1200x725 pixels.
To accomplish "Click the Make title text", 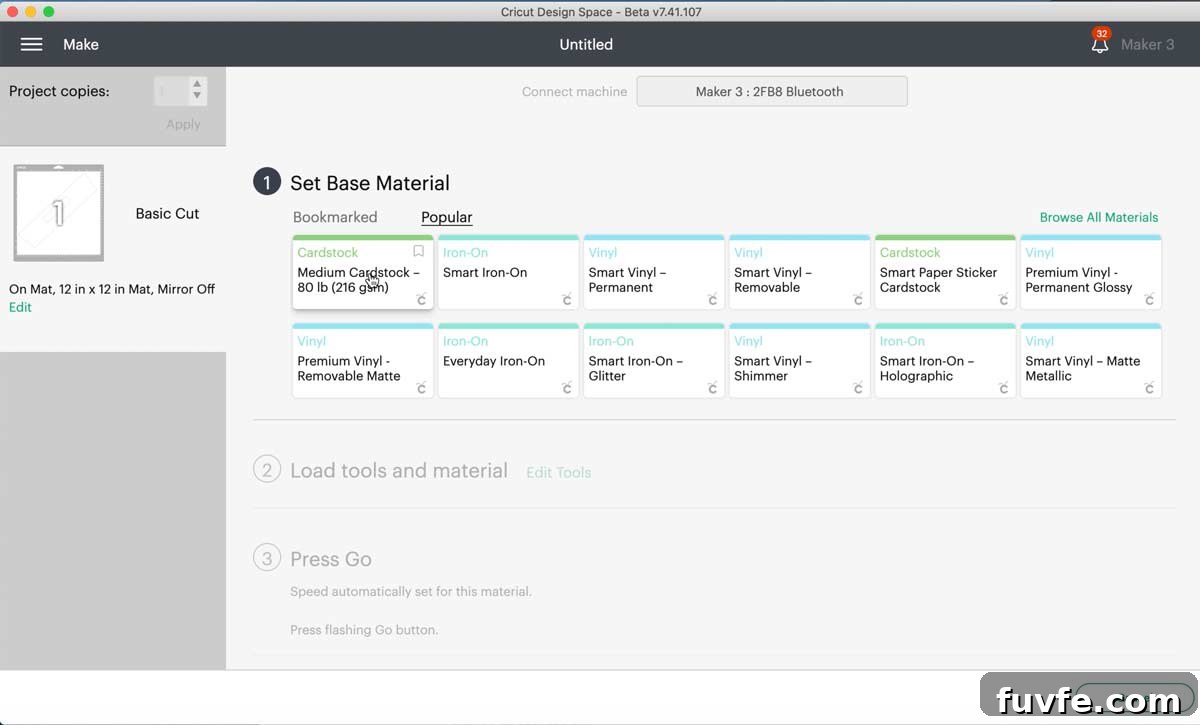I will pyautogui.click(x=81, y=44).
